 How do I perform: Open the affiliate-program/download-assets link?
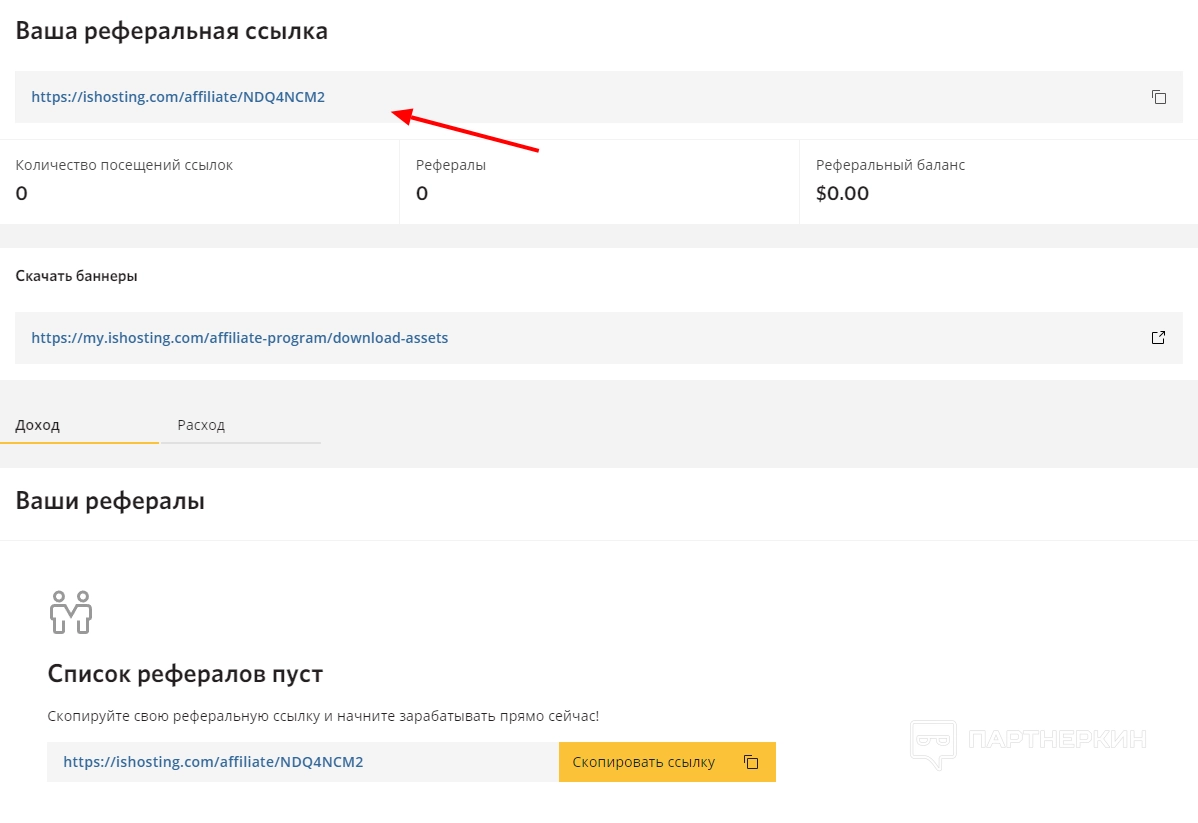(x=240, y=338)
